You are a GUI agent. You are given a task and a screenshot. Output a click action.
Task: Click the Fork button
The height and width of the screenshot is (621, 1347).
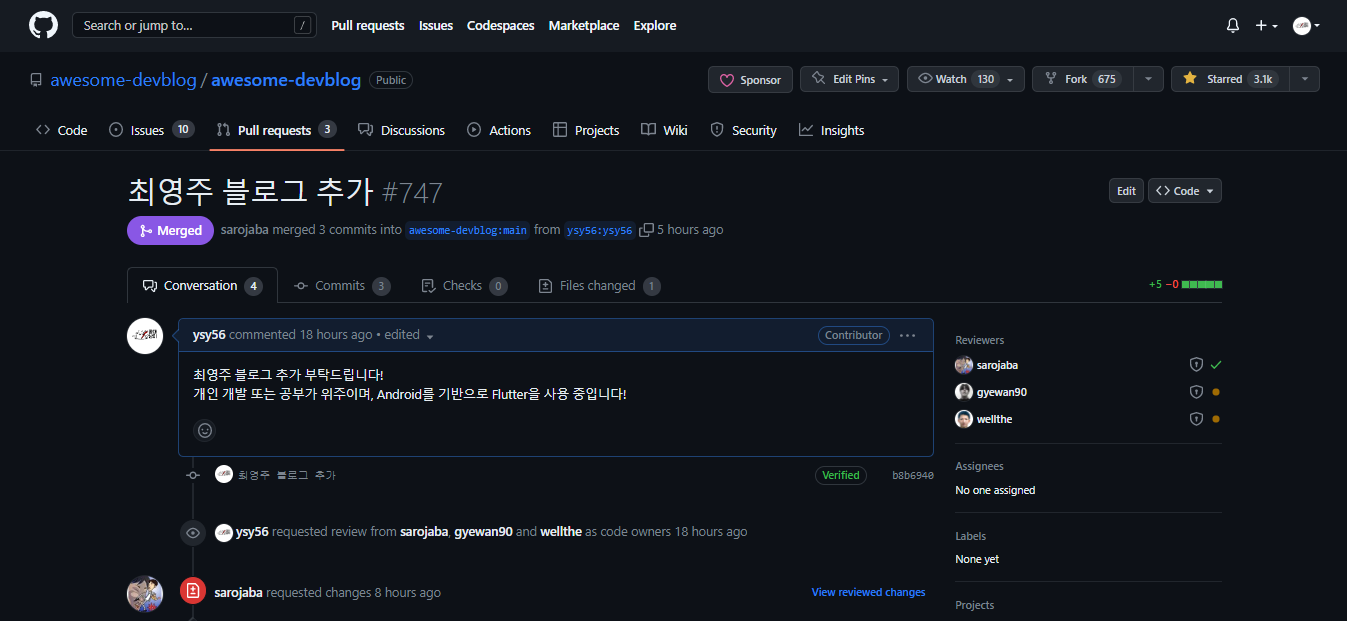coord(1083,79)
